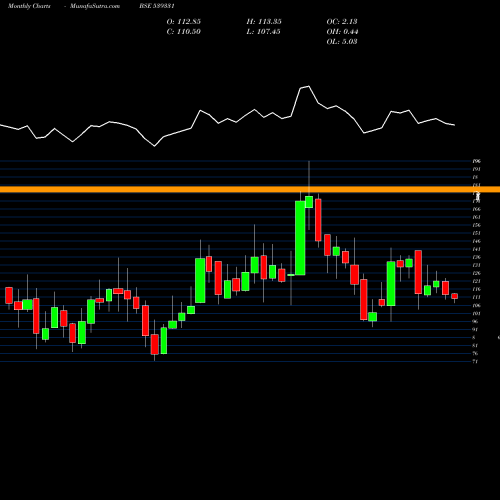Click the "OL: 5.03" readout
500x500 pixels.
pyautogui.click(x=342, y=42)
